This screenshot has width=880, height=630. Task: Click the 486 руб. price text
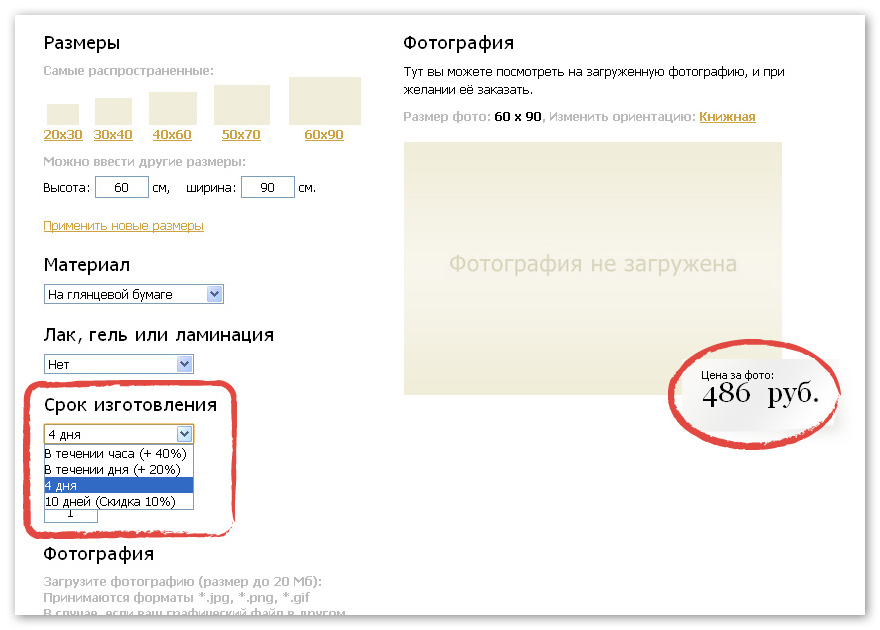pyautogui.click(x=760, y=394)
